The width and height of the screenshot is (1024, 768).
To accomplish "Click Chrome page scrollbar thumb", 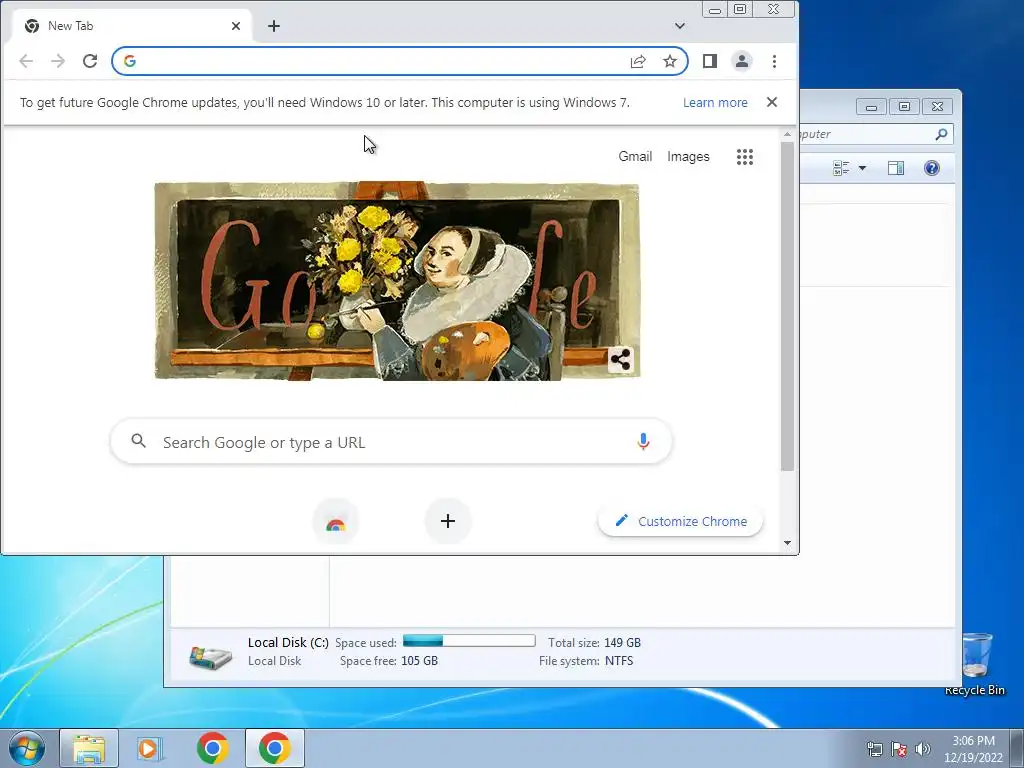I will 788,306.
